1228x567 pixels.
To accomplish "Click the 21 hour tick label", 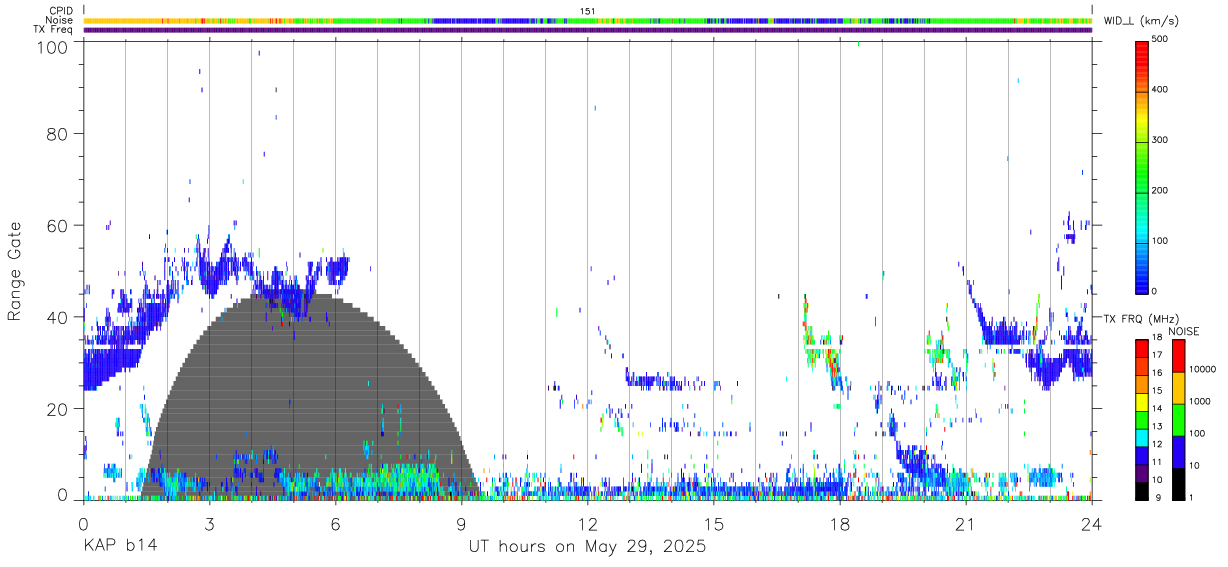I will point(965,523).
